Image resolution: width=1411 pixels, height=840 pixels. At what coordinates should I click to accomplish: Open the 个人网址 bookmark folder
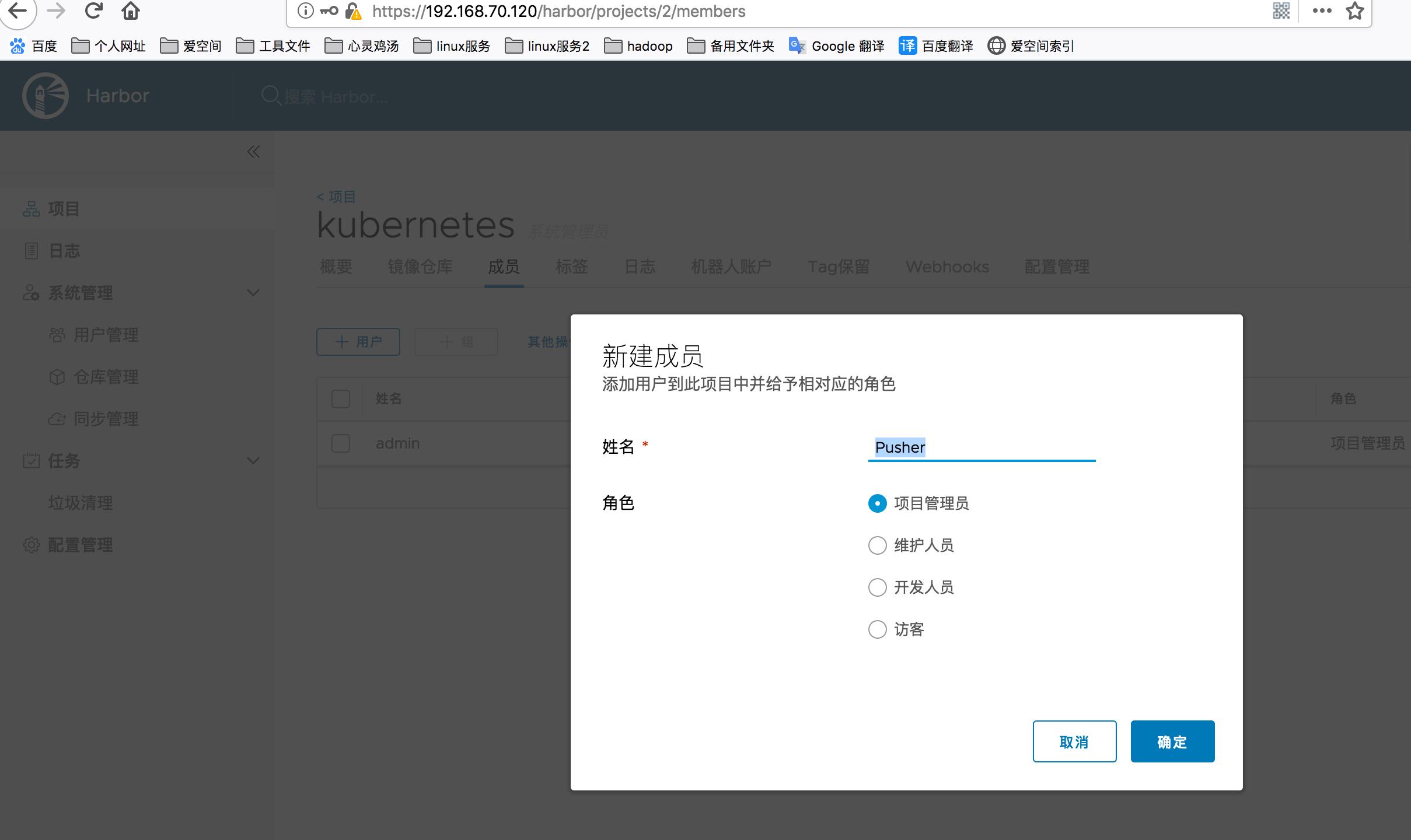tap(109, 46)
